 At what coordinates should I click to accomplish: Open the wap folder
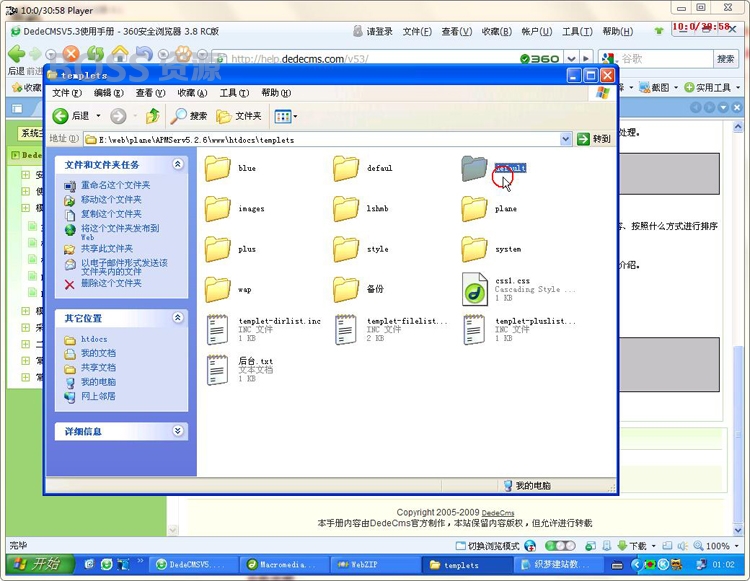point(218,289)
